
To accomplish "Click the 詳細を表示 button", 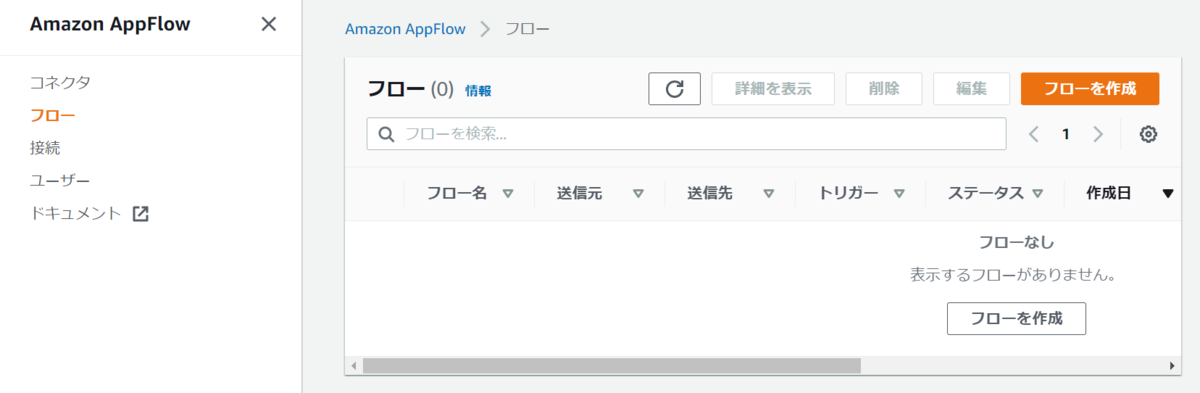I will (x=773, y=88).
